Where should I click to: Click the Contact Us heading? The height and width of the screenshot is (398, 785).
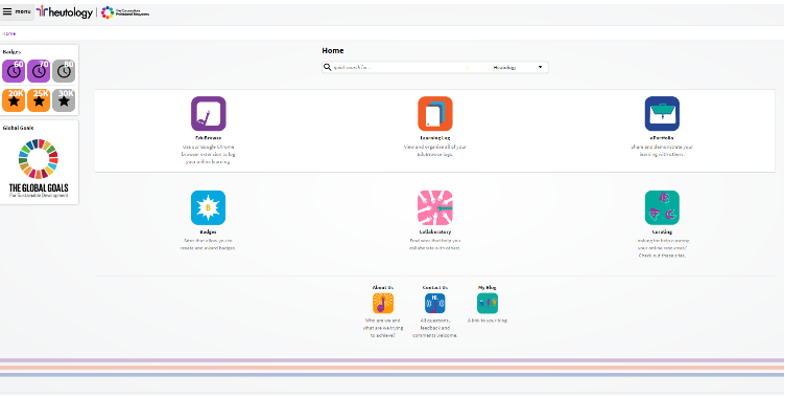point(435,287)
